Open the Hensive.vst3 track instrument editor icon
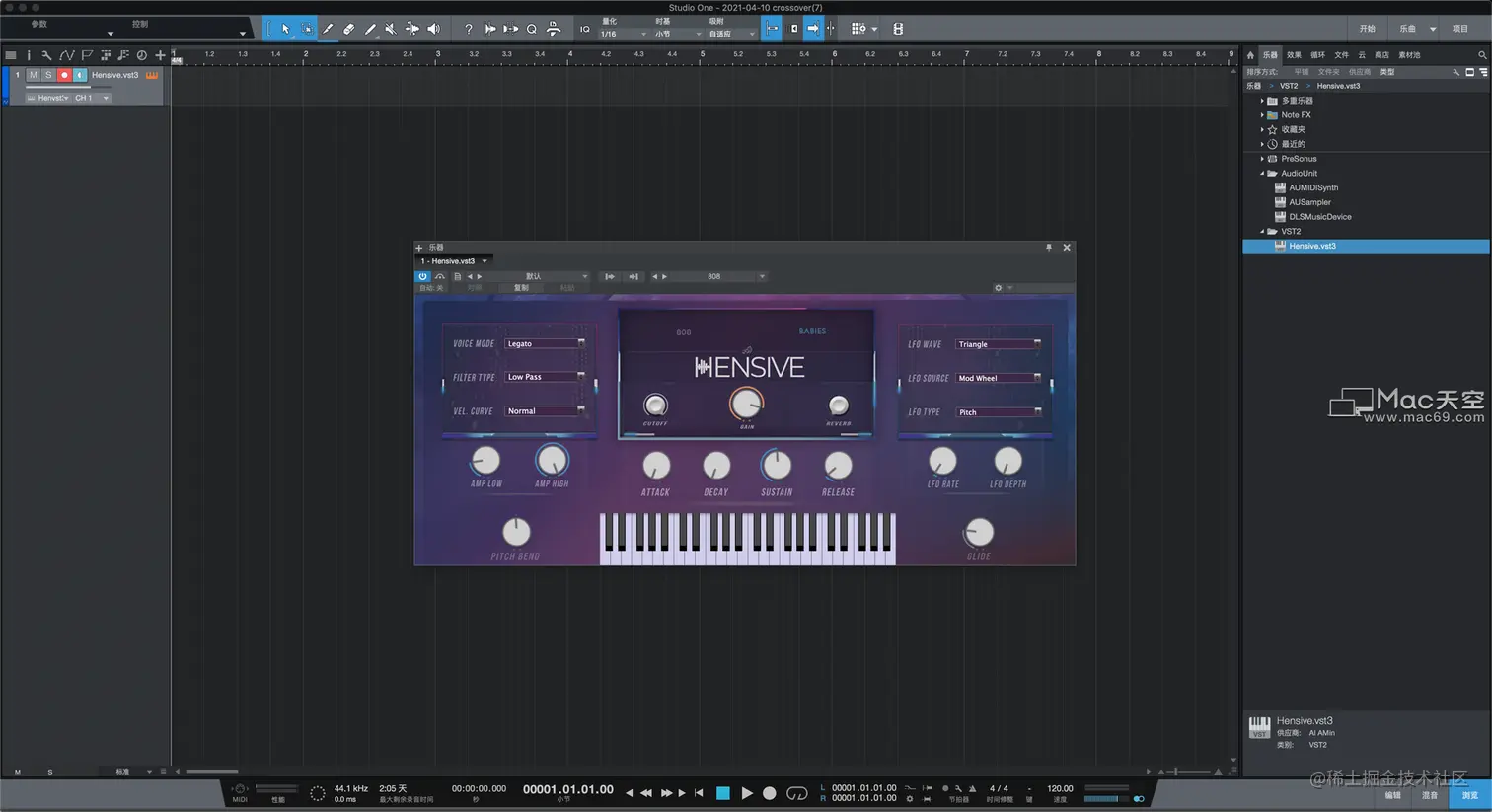 pyautogui.click(x=152, y=75)
